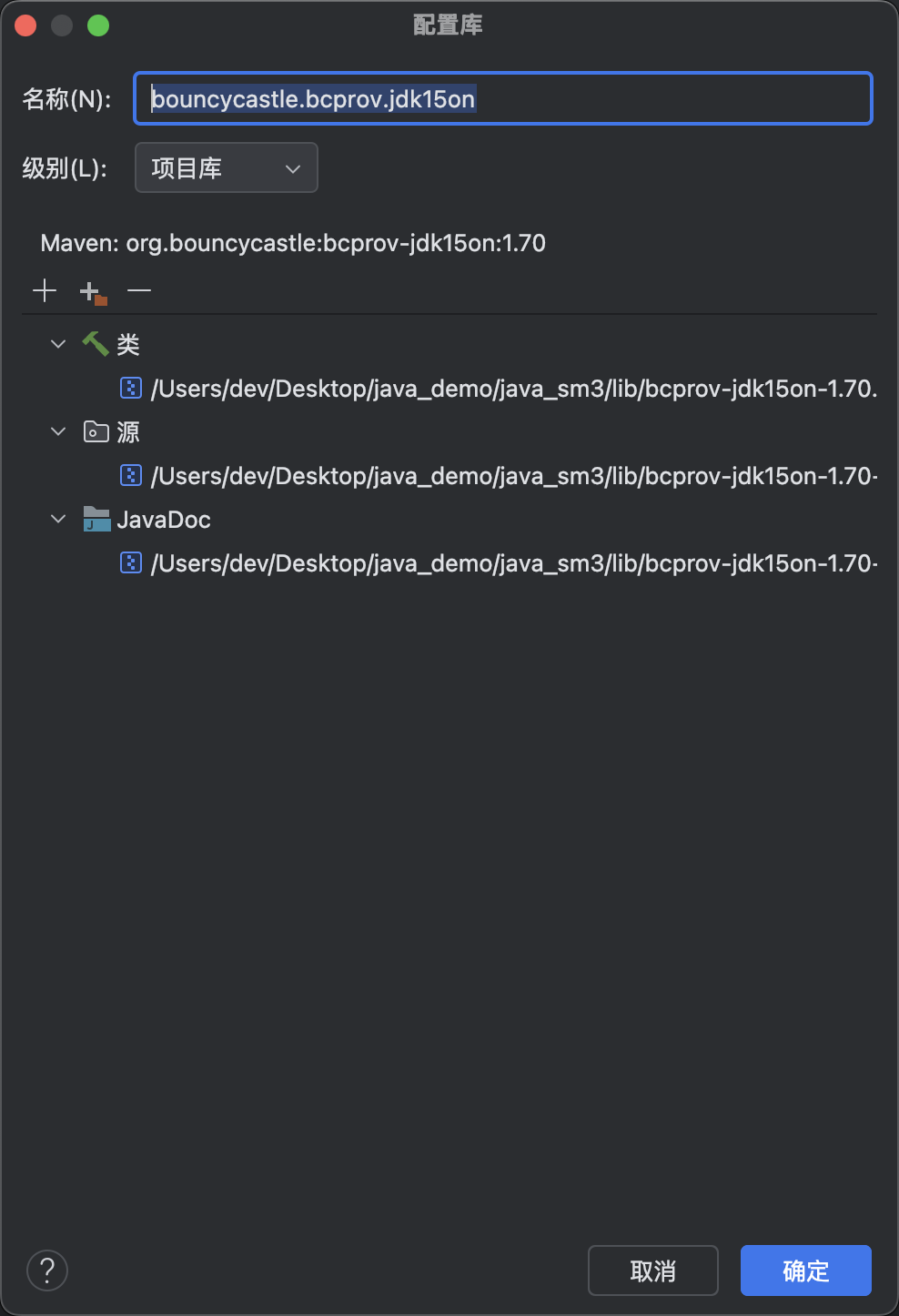Click the plus Add roots icon
This screenshot has width=899, height=1316.
[x=45, y=290]
